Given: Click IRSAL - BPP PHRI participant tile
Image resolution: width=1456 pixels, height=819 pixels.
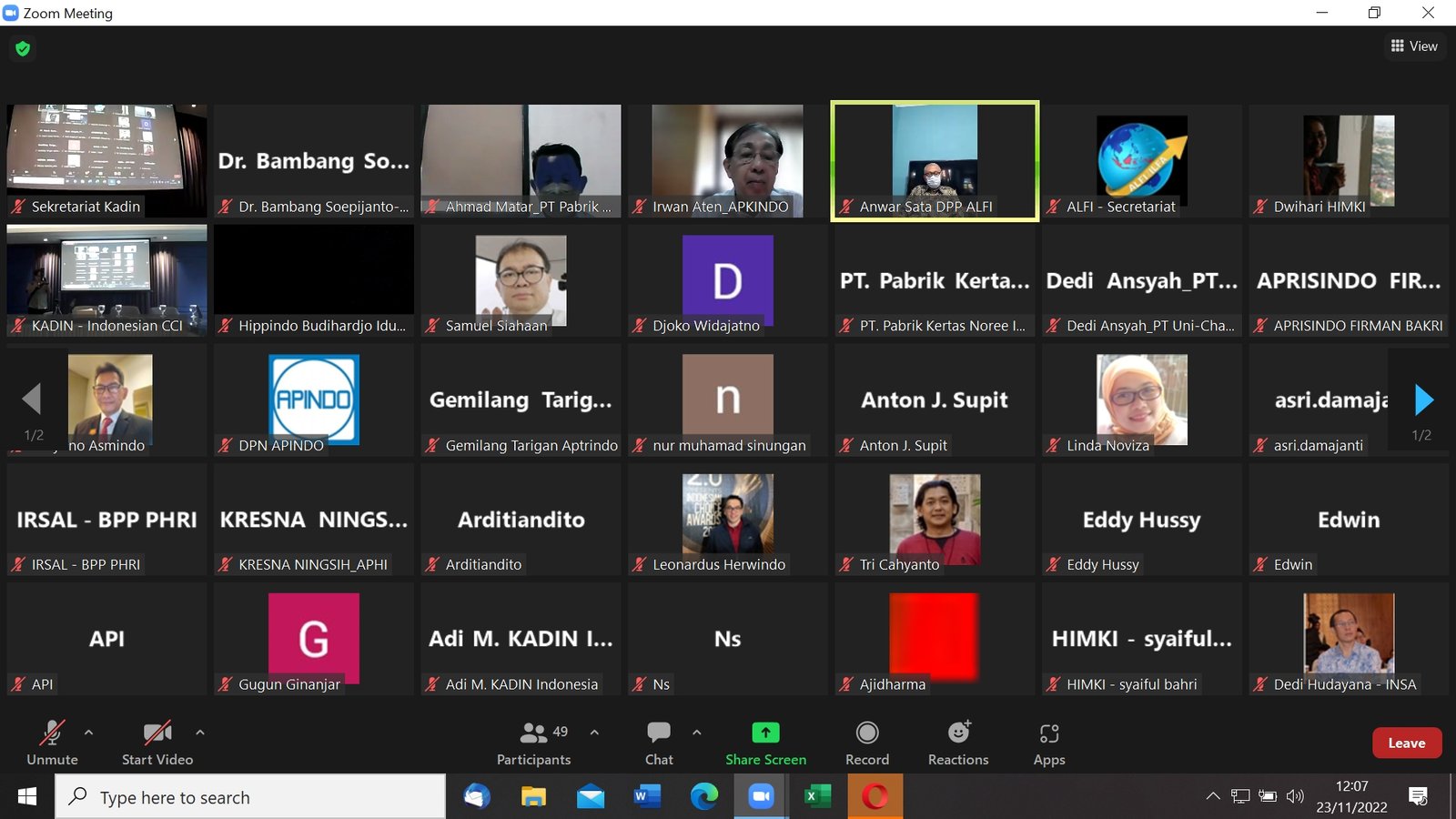Looking at the screenshot, I should coord(106,519).
